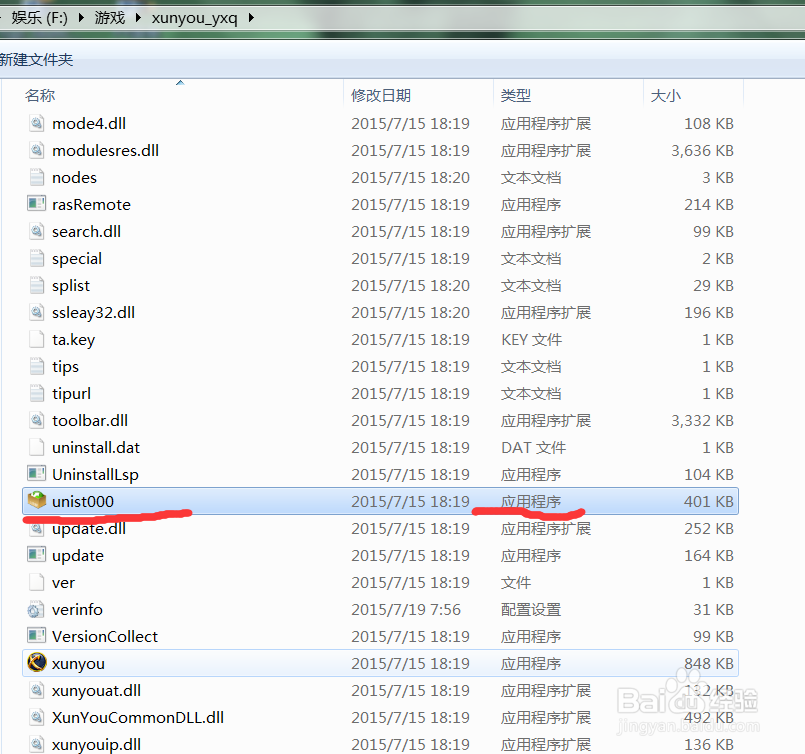Sort by the 大小 column header
This screenshot has width=805, height=754.
666,95
